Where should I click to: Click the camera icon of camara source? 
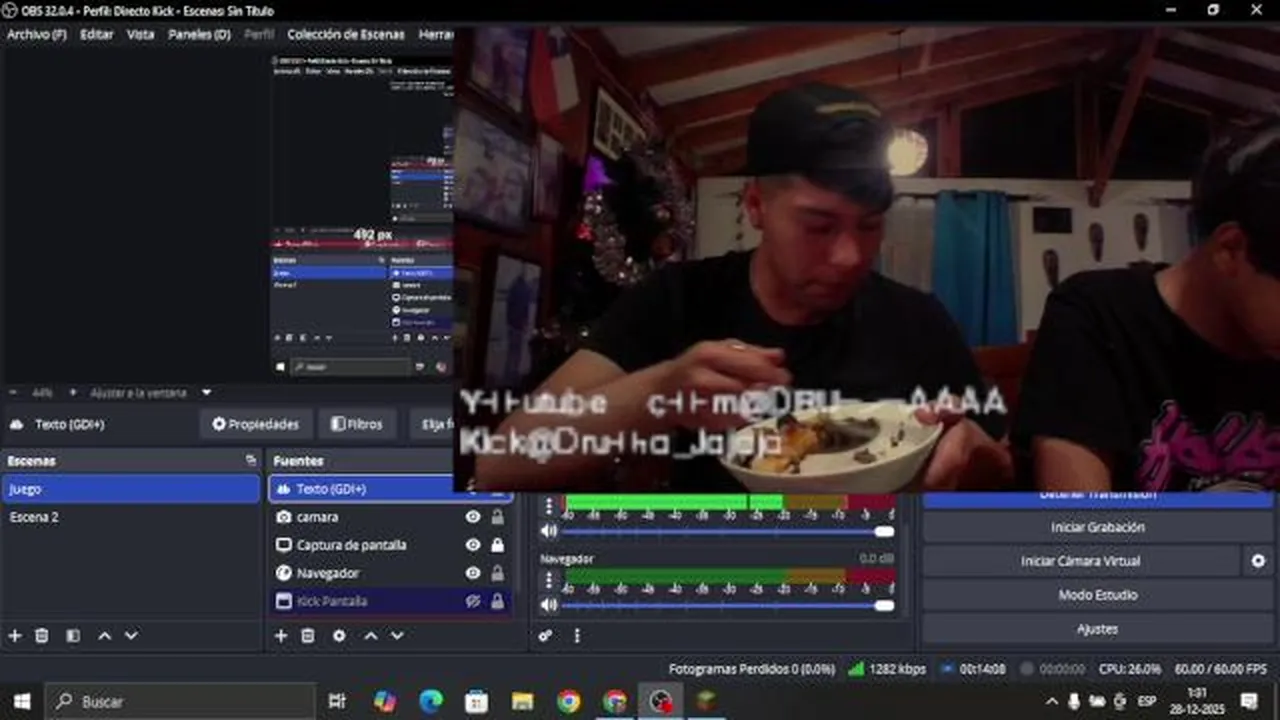point(283,517)
